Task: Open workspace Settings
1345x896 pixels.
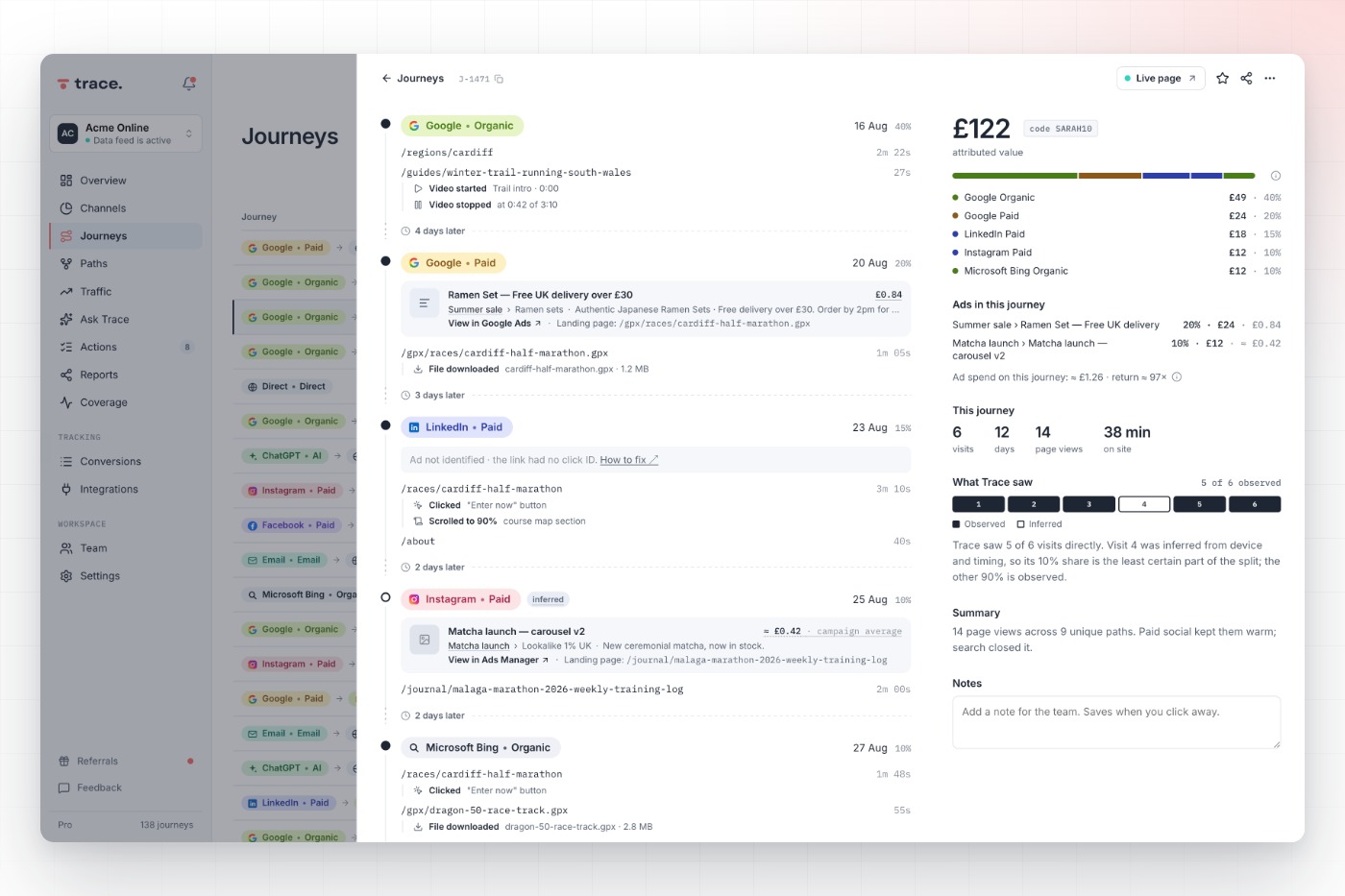Action: pos(126,576)
